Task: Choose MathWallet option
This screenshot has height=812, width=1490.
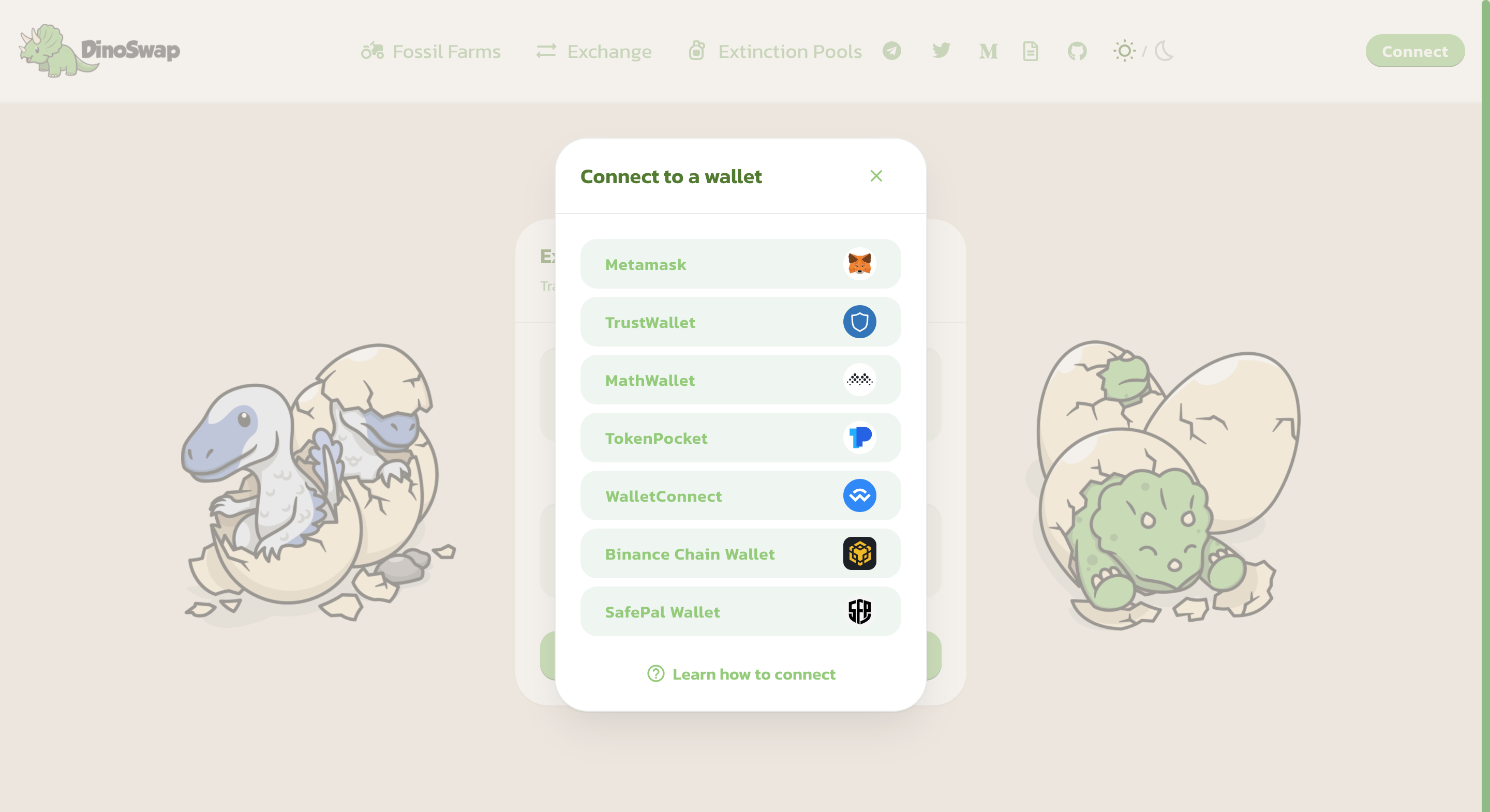Action: pyautogui.click(x=740, y=380)
